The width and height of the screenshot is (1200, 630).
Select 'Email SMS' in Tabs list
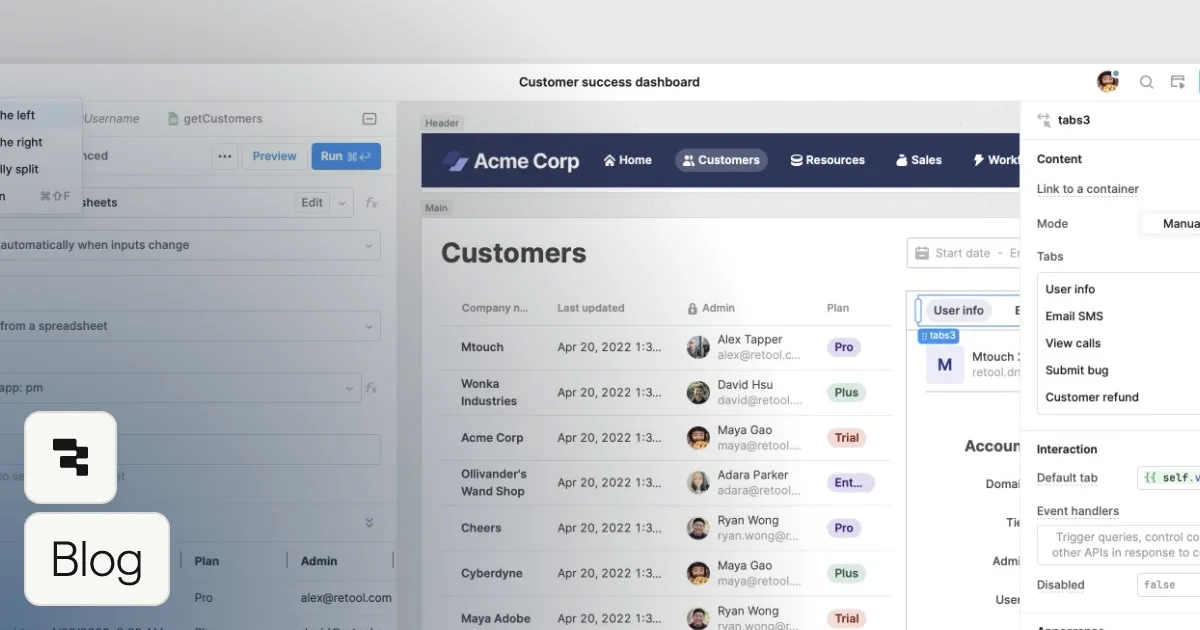[1074, 316]
